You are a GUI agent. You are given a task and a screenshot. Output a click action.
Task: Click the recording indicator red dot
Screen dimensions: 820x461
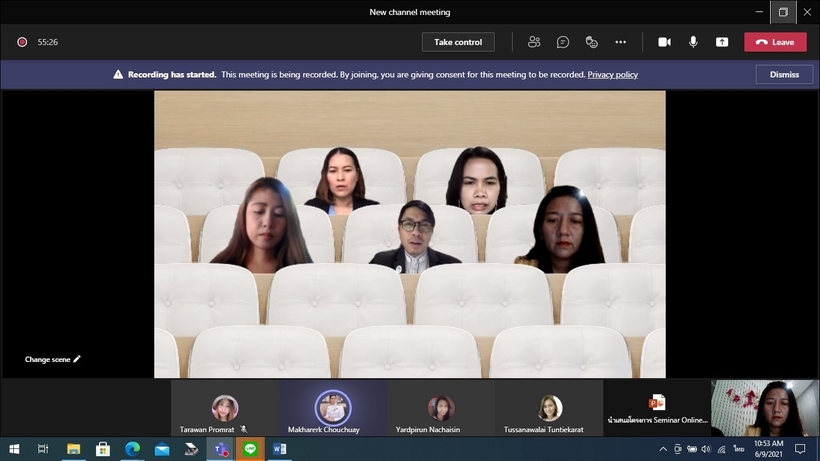coord(22,42)
